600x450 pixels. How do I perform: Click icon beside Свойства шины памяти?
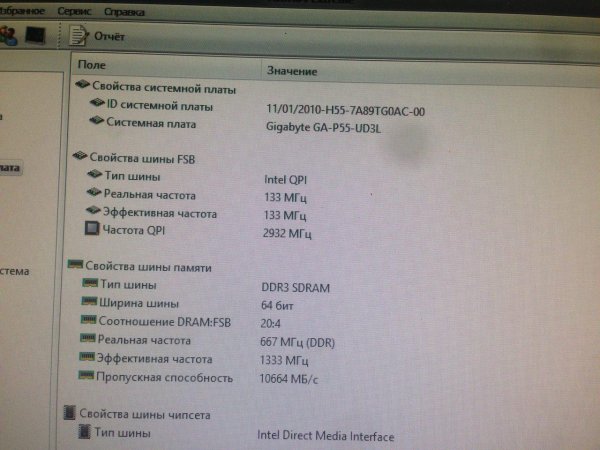point(74,267)
